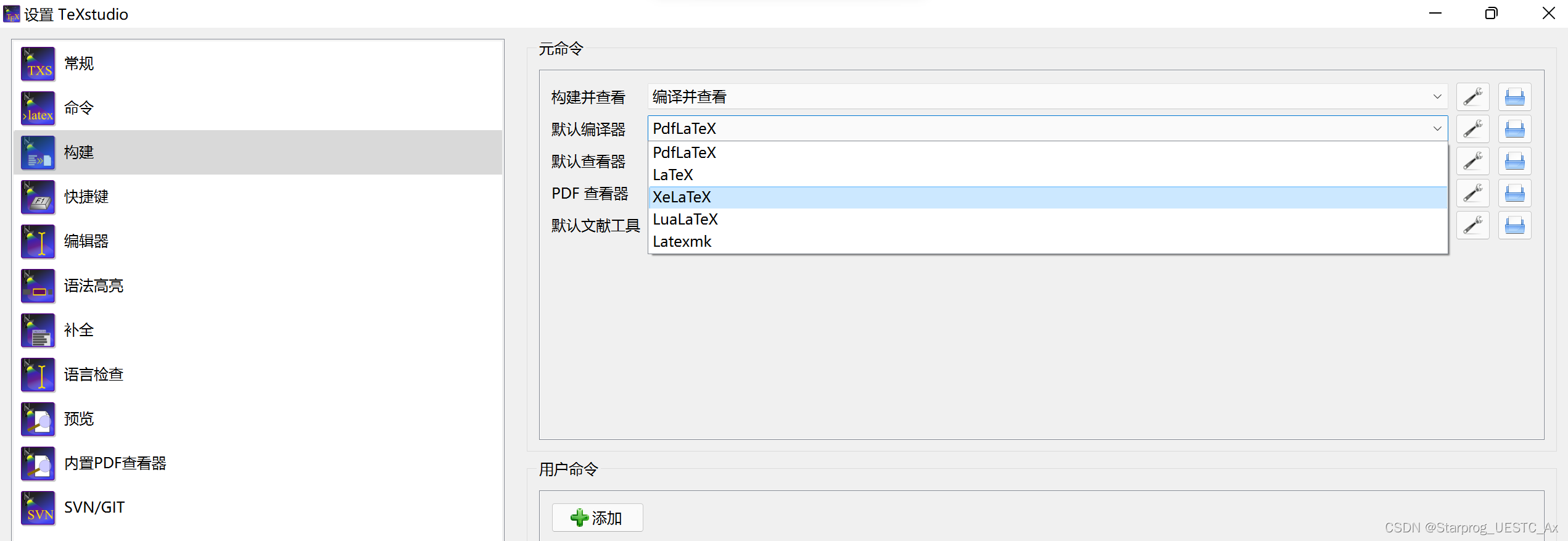Select the 内置PDF查看器 category label
Viewport: 1568px width, 541px height.
point(115,463)
